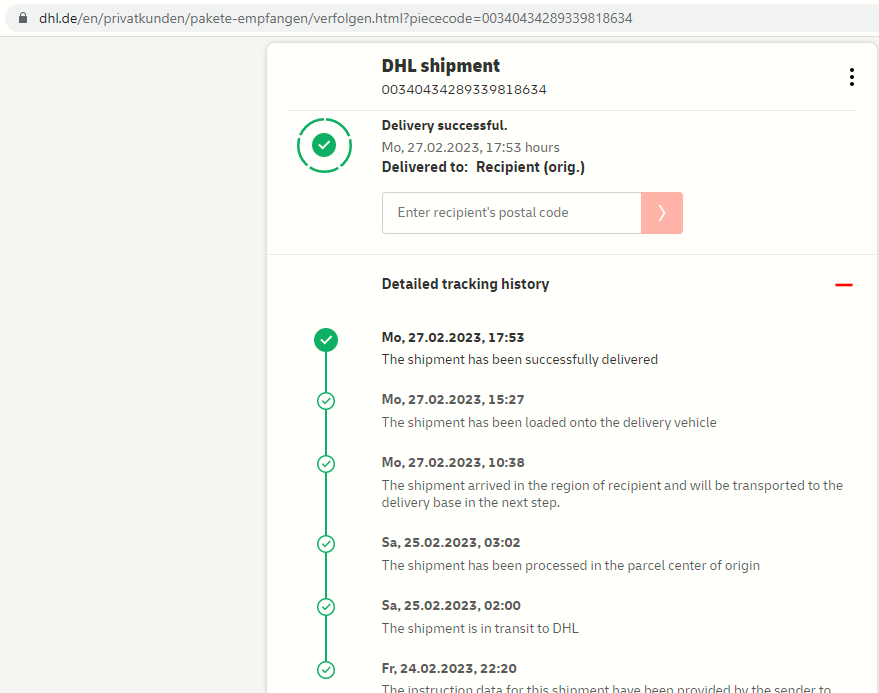Click checkmark for in transit to DHL
This screenshot has width=879, height=693.
pos(325,607)
